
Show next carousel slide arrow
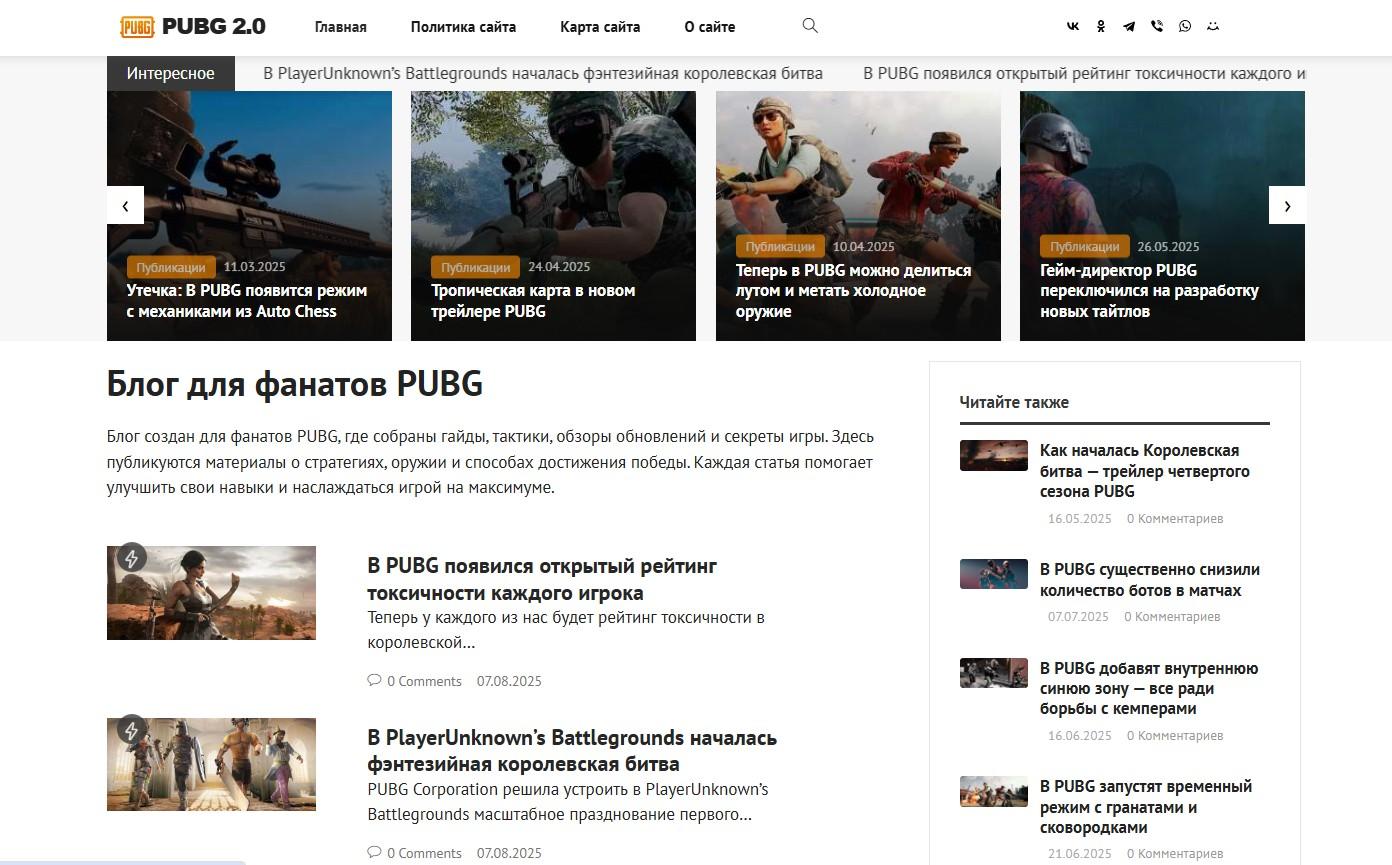pos(1287,206)
